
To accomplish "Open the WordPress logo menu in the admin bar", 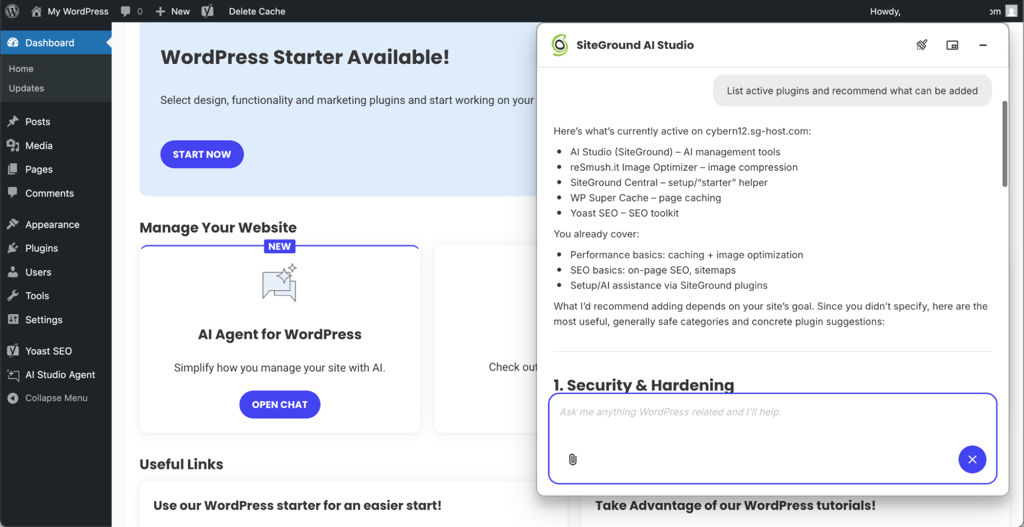I will (x=12, y=11).
